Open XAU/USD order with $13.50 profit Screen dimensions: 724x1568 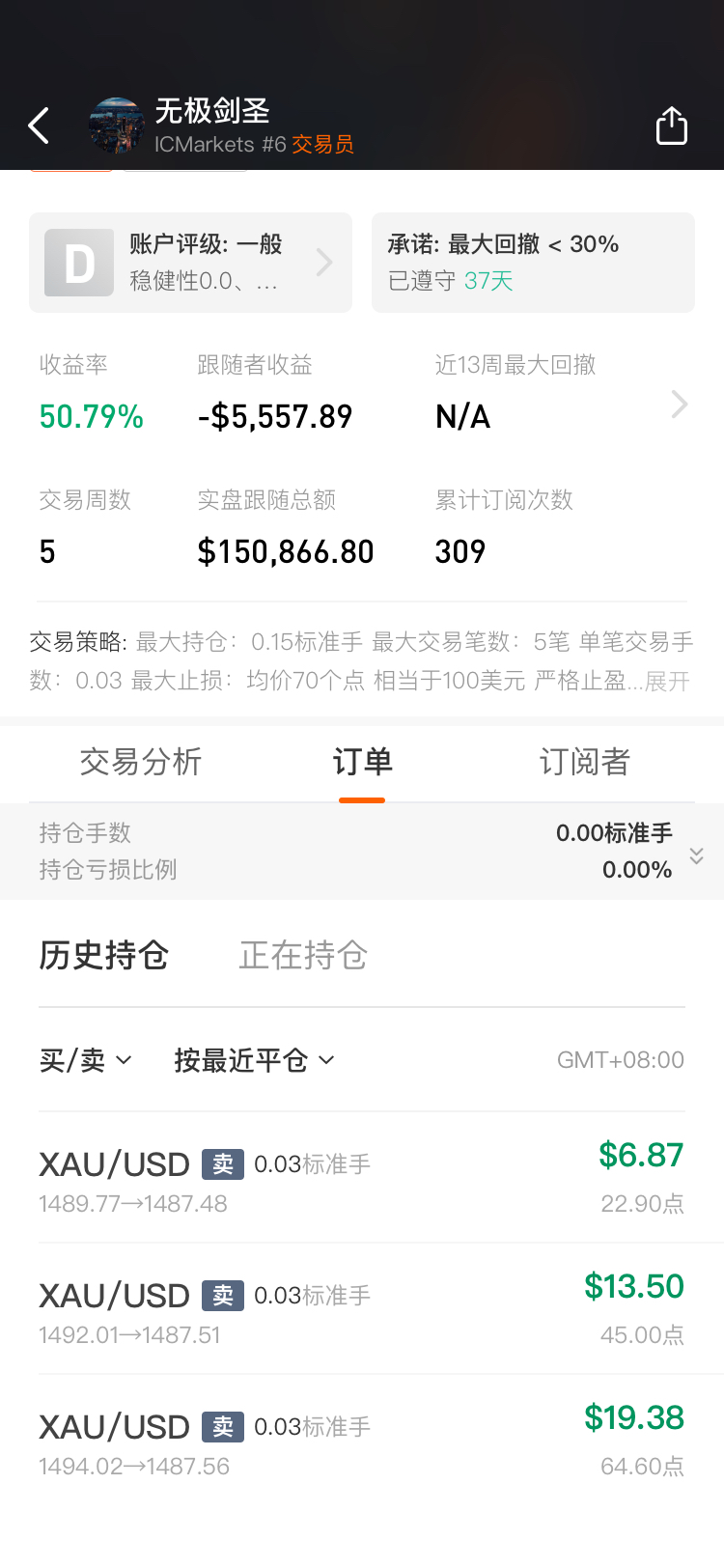click(x=362, y=1309)
